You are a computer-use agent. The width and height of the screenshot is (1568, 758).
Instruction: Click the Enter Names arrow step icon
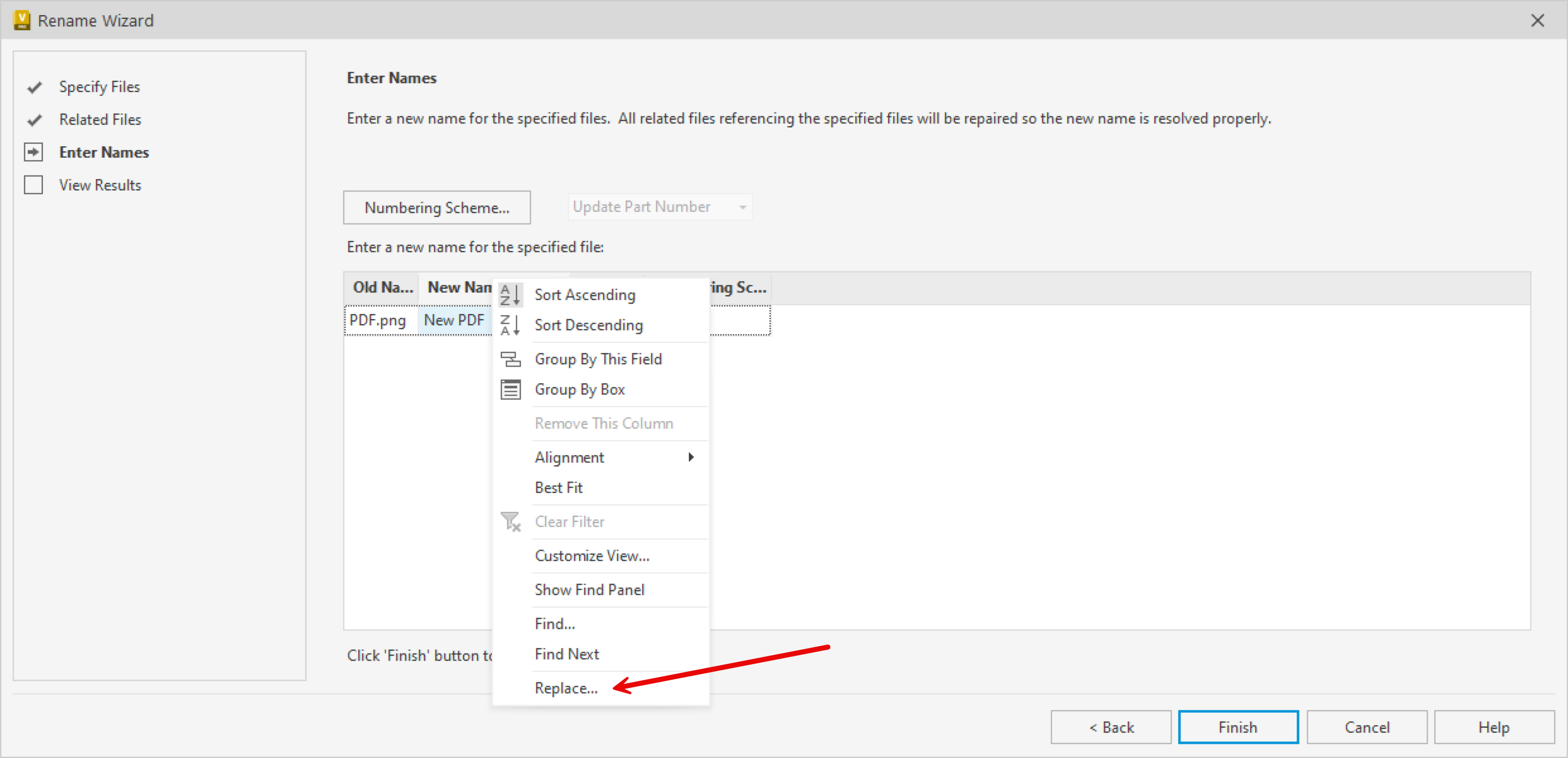(x=34, y=152)
